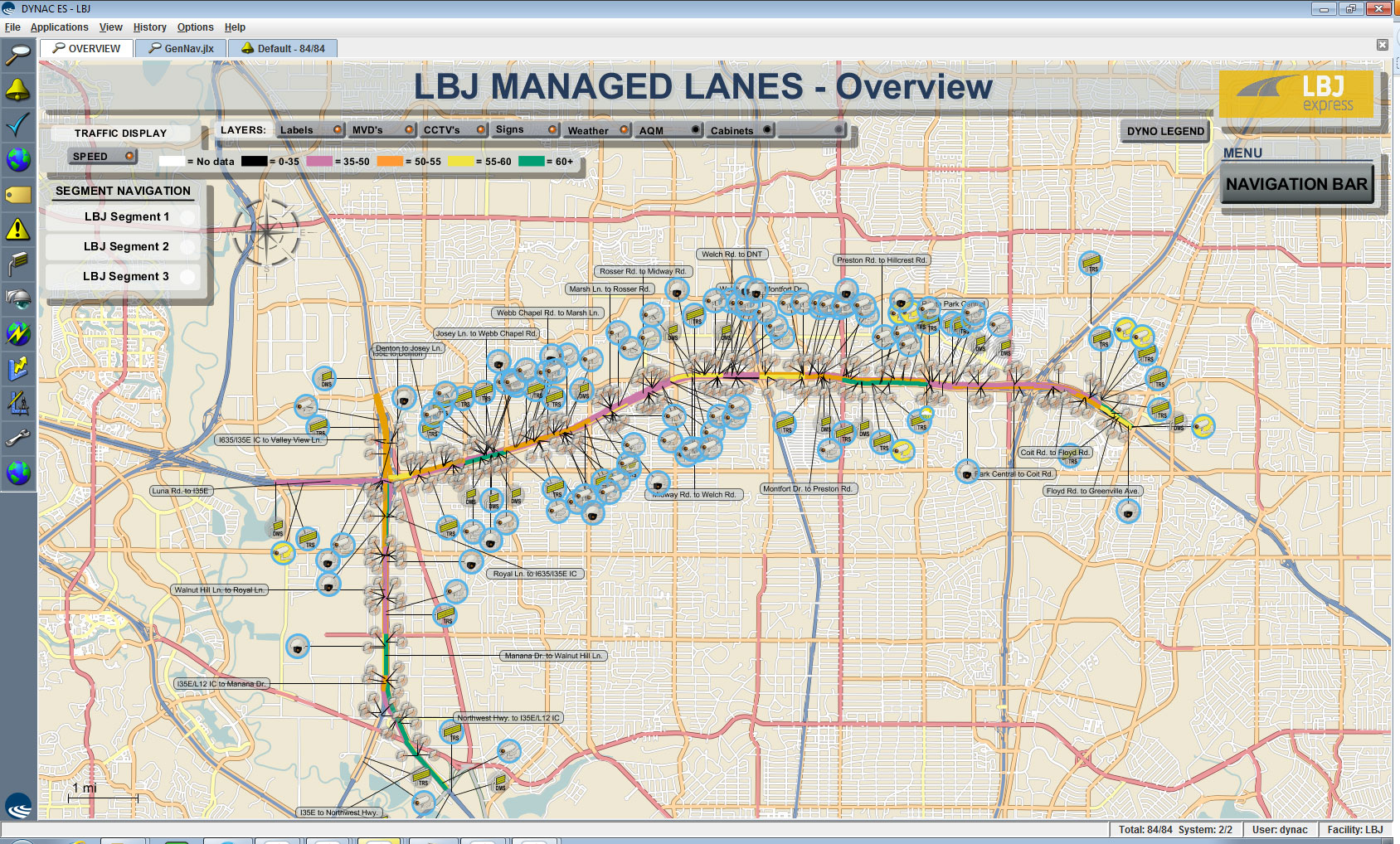Open the Applications menu
This screenshot has width=1400, height=844.
point(59,27)
